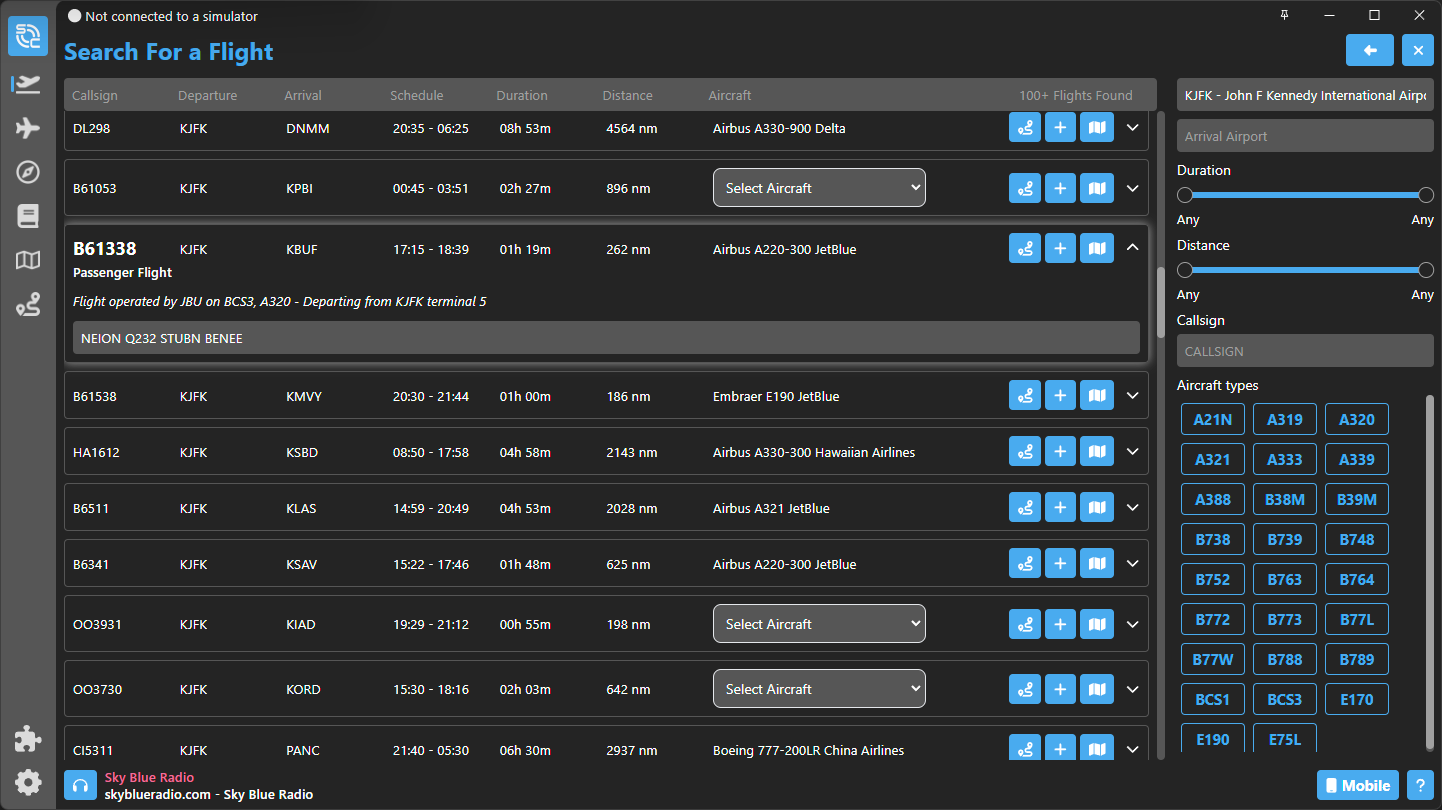Open Select Aircraft dropdown for flight B61053
This screenshot has height=810, width=1442.
(x=819, y=188)
